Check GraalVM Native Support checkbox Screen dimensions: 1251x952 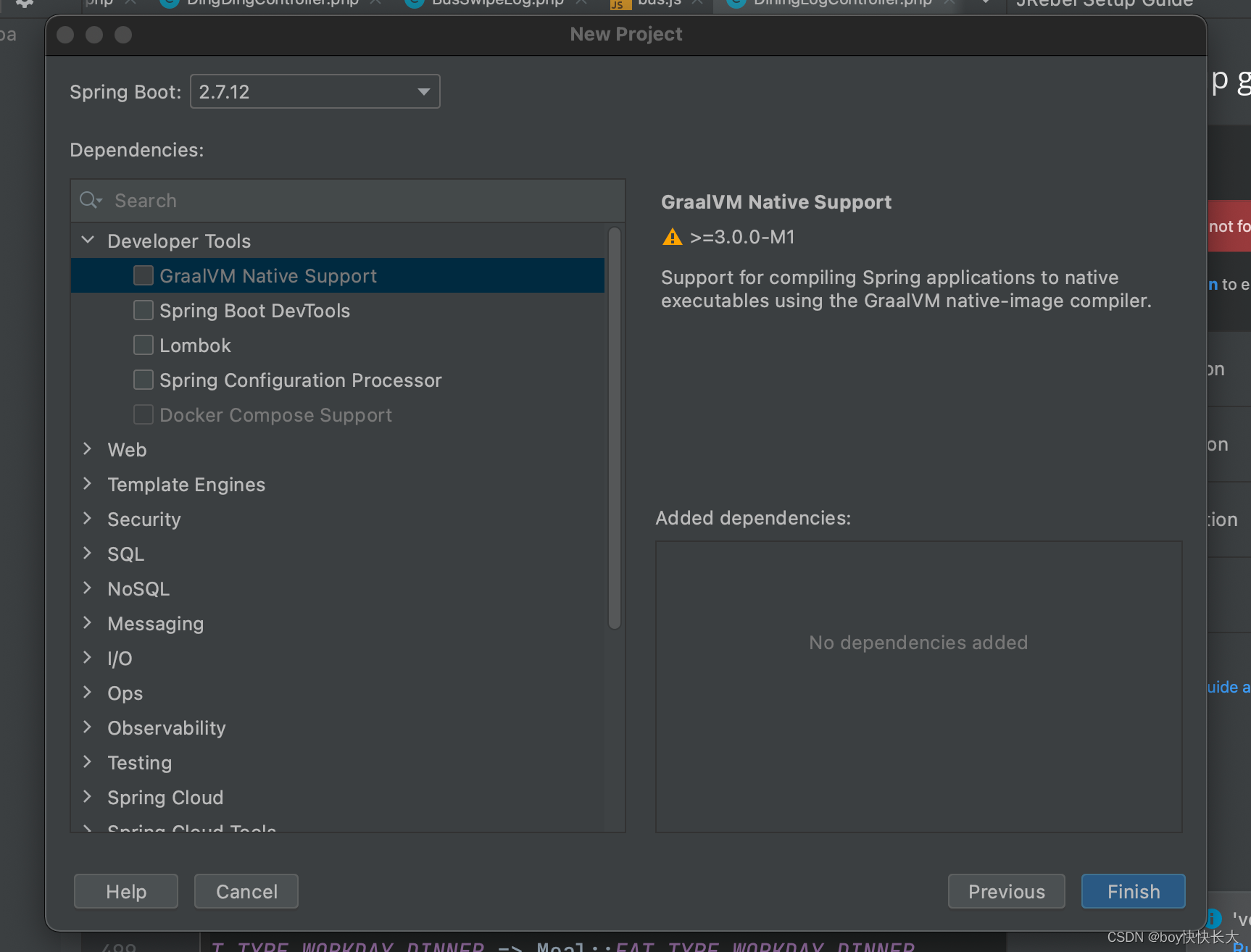click(144, 276)
